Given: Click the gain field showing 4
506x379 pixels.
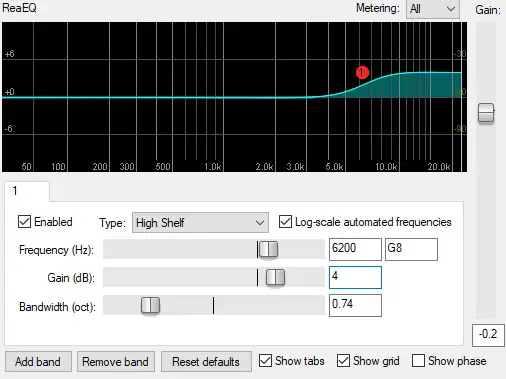Looking at the screenshot, I should pos(355,277).
